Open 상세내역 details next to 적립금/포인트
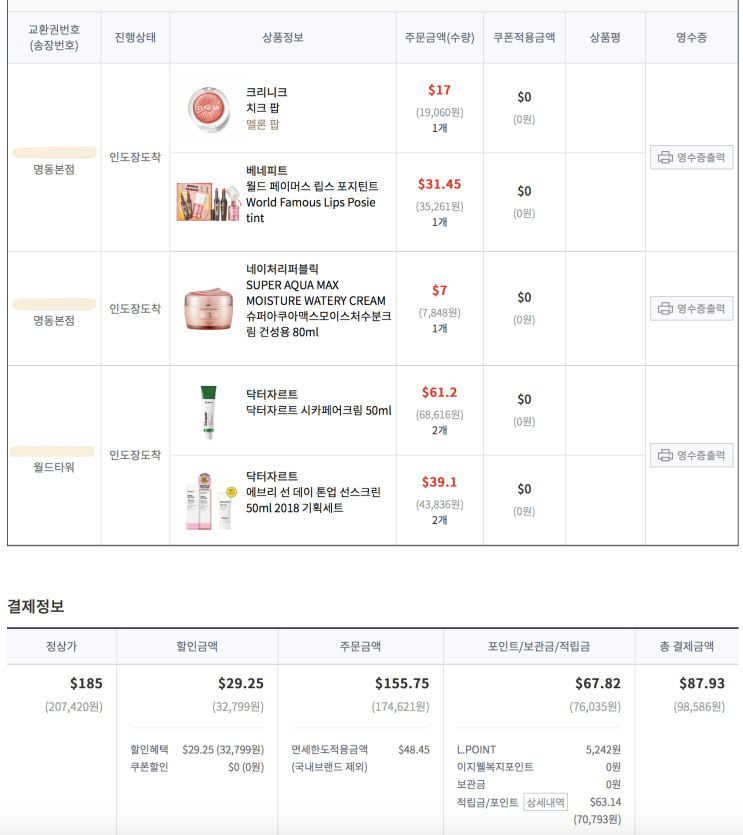This screenshot has height=835, width=743. point(545,802)
